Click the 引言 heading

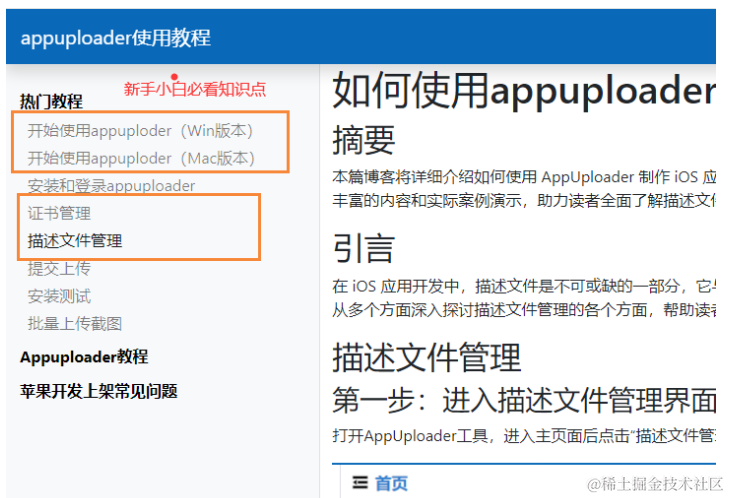tap(364, 248)
